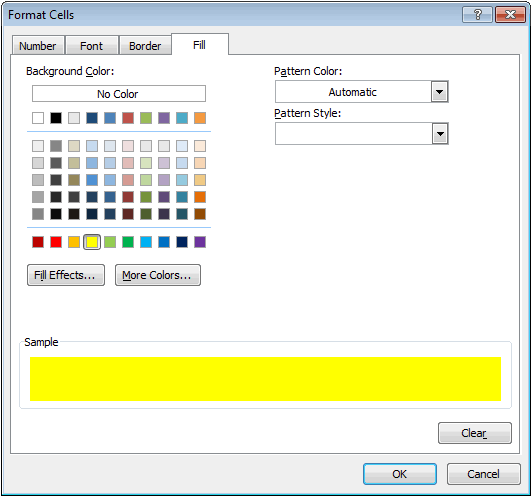Pick the purple theme swatch in top row
Viewport: 532px width, 498px height.
click(164, 118)
